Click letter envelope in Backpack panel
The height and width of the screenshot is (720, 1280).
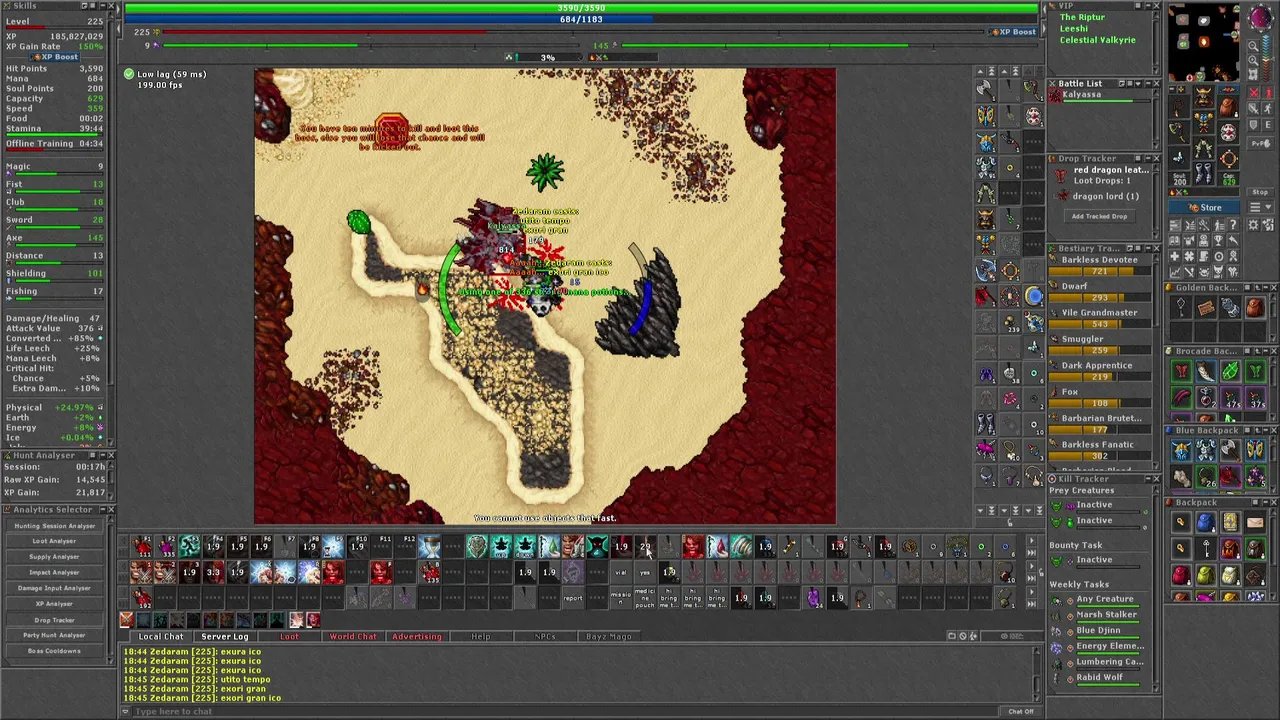pos(1255,522)
